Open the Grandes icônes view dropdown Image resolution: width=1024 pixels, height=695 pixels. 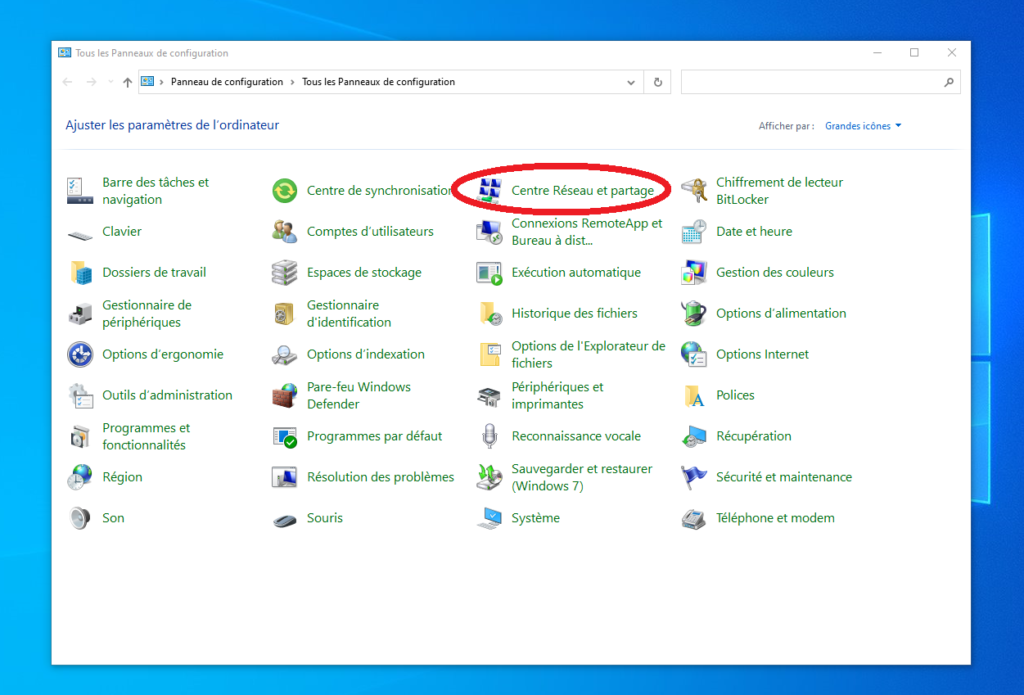click(863, 126)
